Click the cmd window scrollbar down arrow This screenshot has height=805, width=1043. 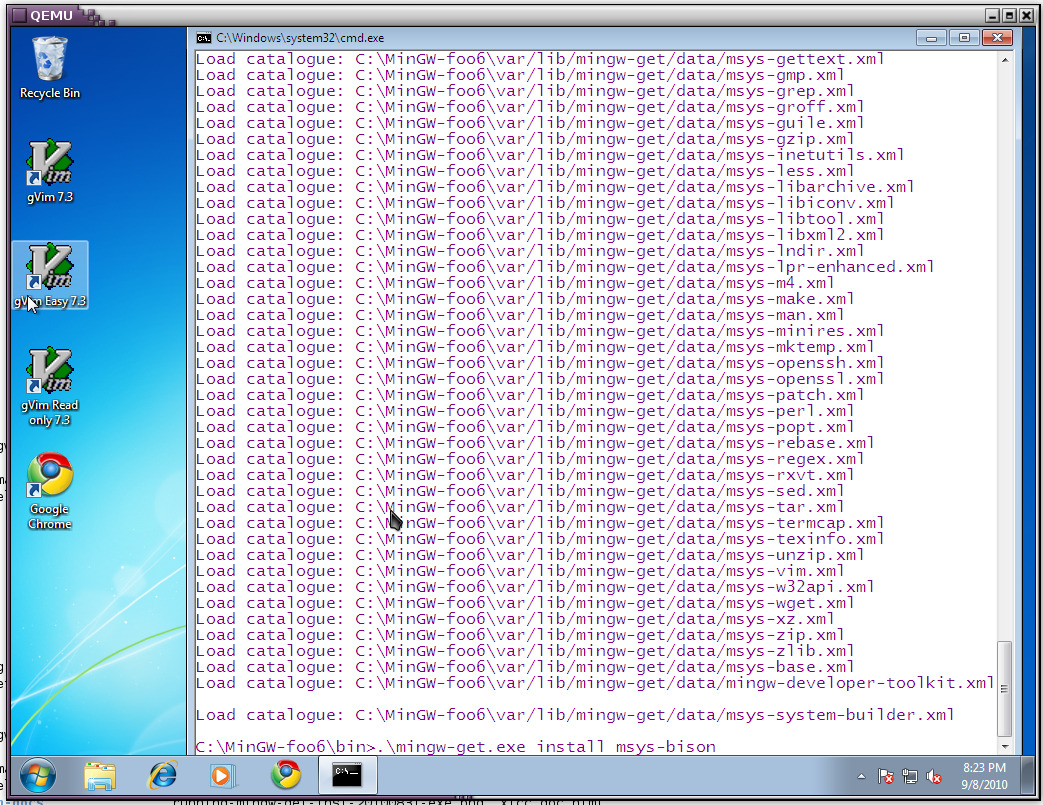pos(1004,745)
